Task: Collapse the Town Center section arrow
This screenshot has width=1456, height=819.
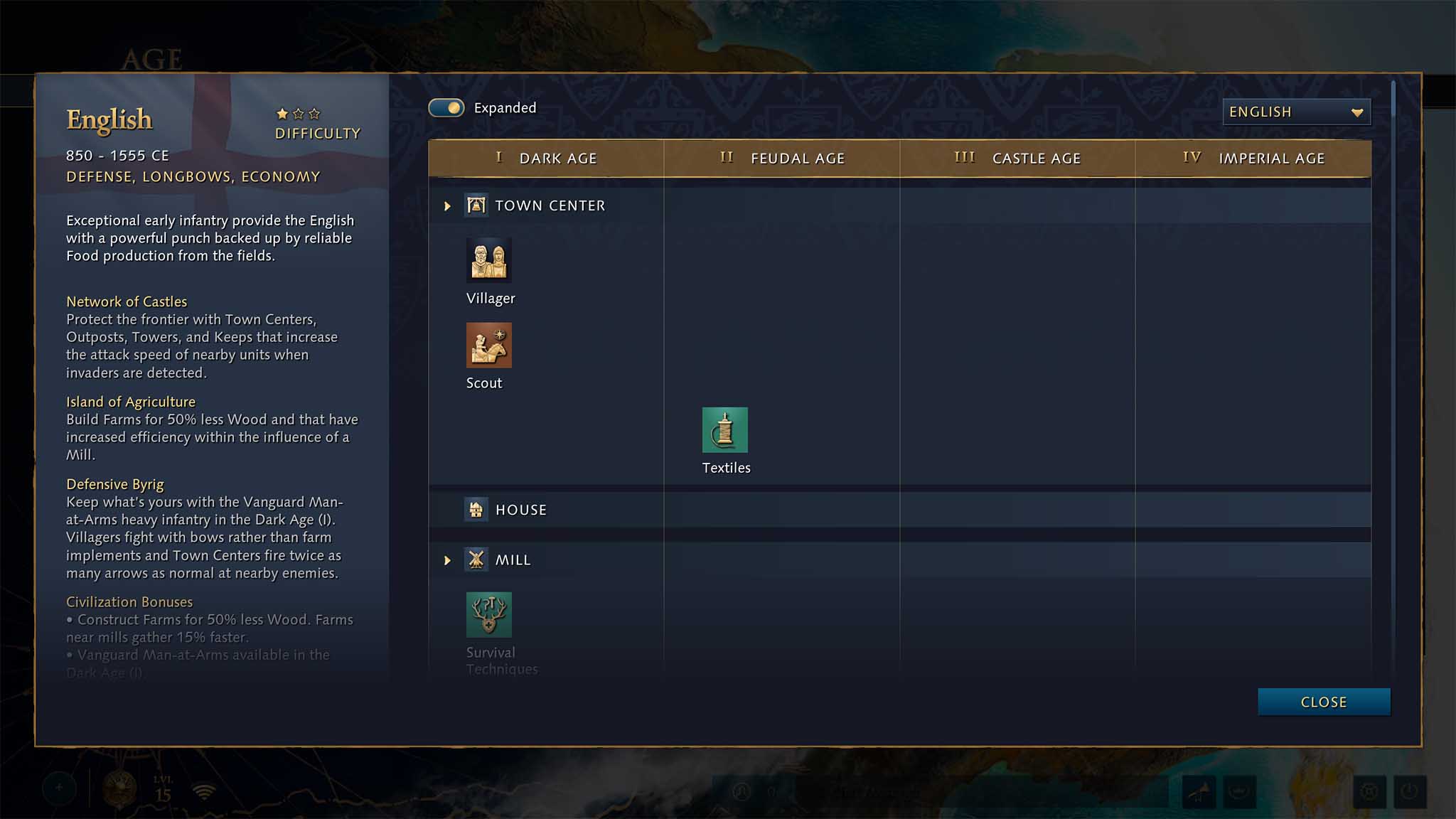Action: [447, 206]
